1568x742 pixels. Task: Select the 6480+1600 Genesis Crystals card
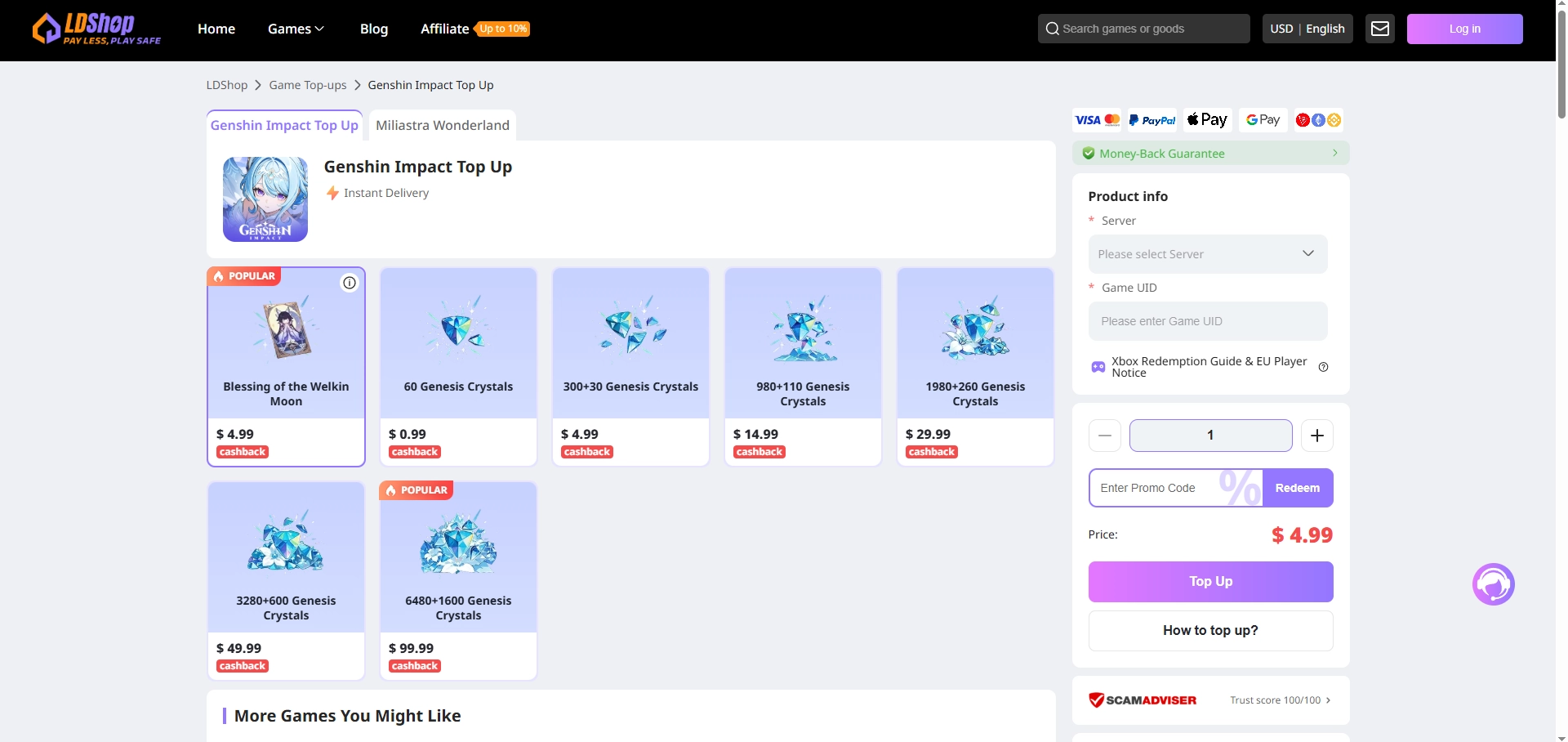(x=458, y=581)
